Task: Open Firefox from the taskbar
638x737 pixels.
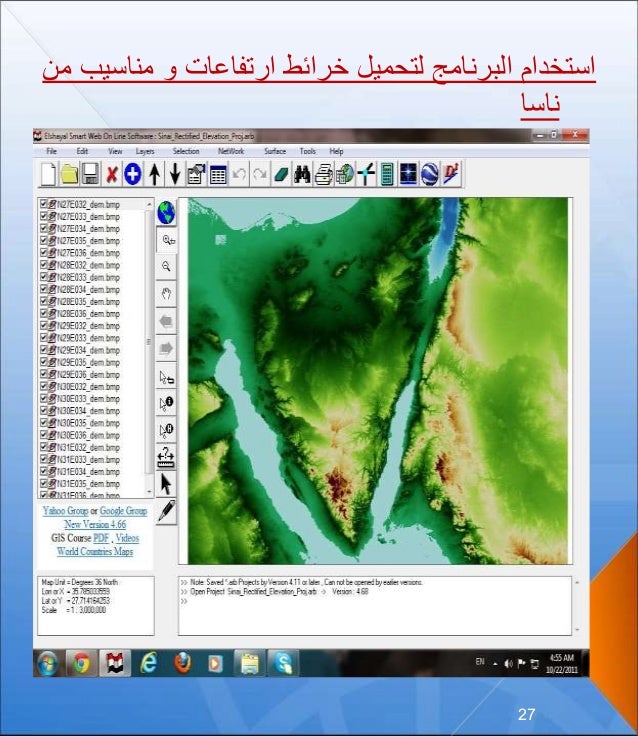Action: pos(182,663)
